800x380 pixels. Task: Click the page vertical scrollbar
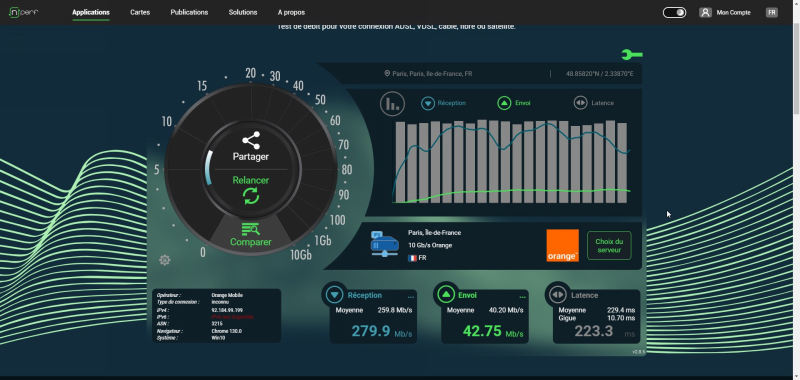point(796,69)
